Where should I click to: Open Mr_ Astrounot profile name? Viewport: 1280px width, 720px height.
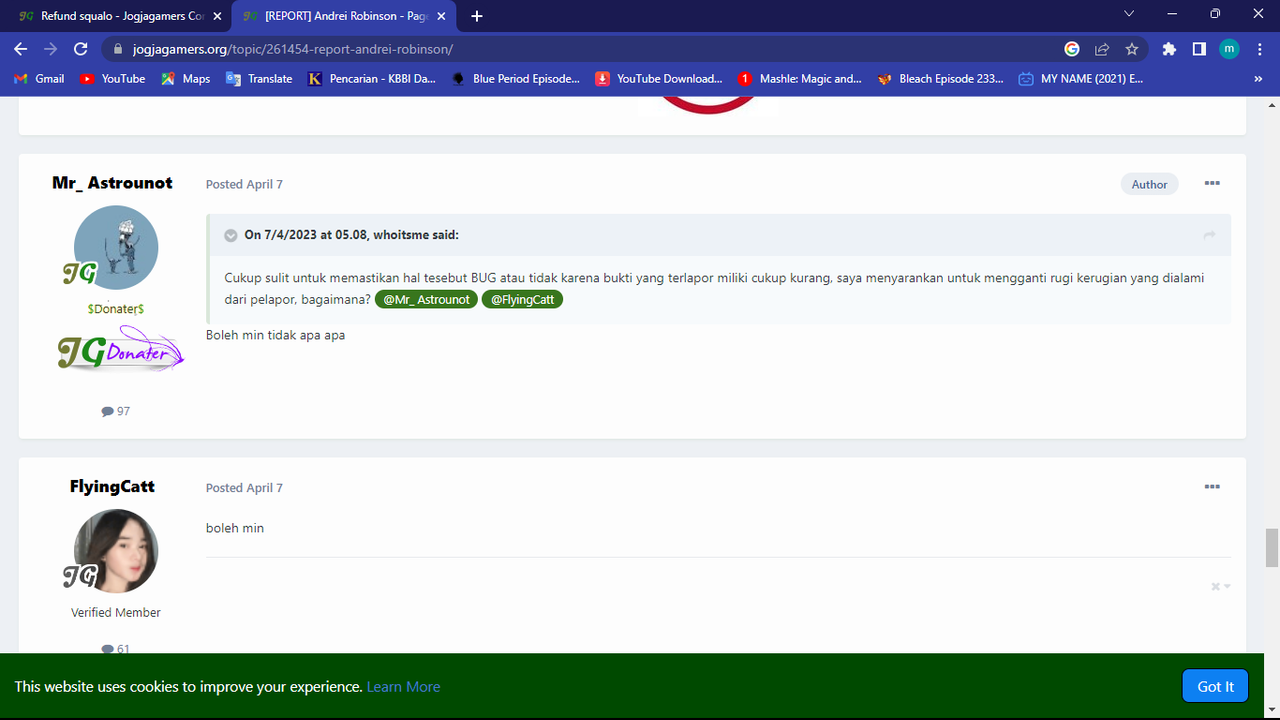click(x=112, y=183)
